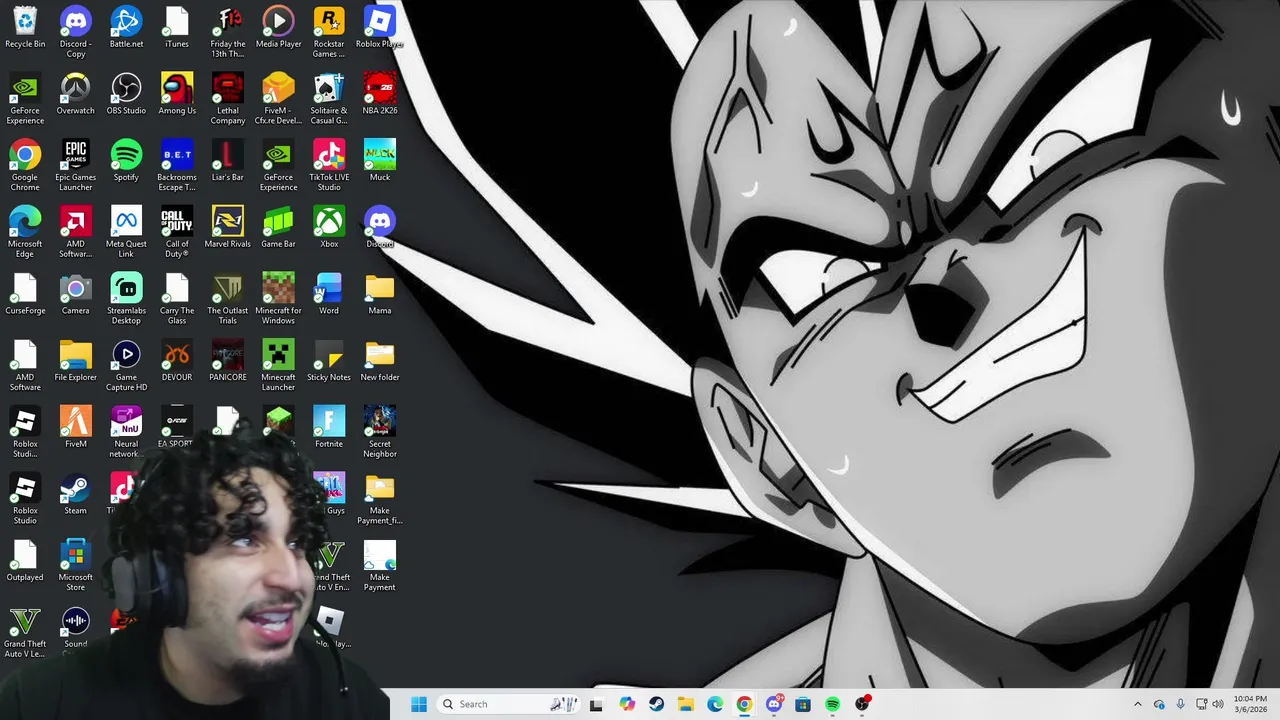Screen dimensions: 1280x720
Task: Launch Lethal Company desktop shortcut
Action: 228,99
